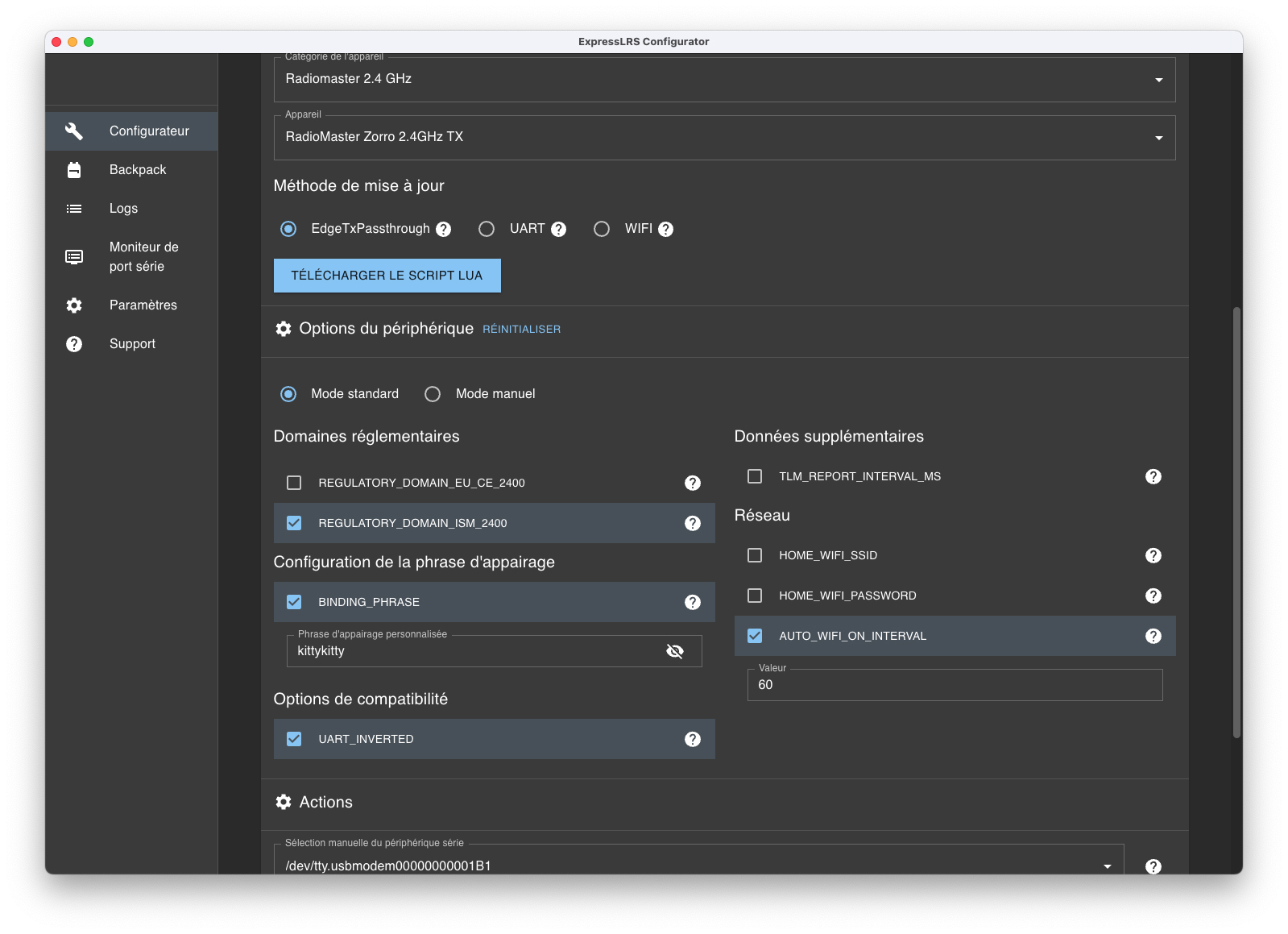Open help for UART_INVERTED option

[693, 739]
